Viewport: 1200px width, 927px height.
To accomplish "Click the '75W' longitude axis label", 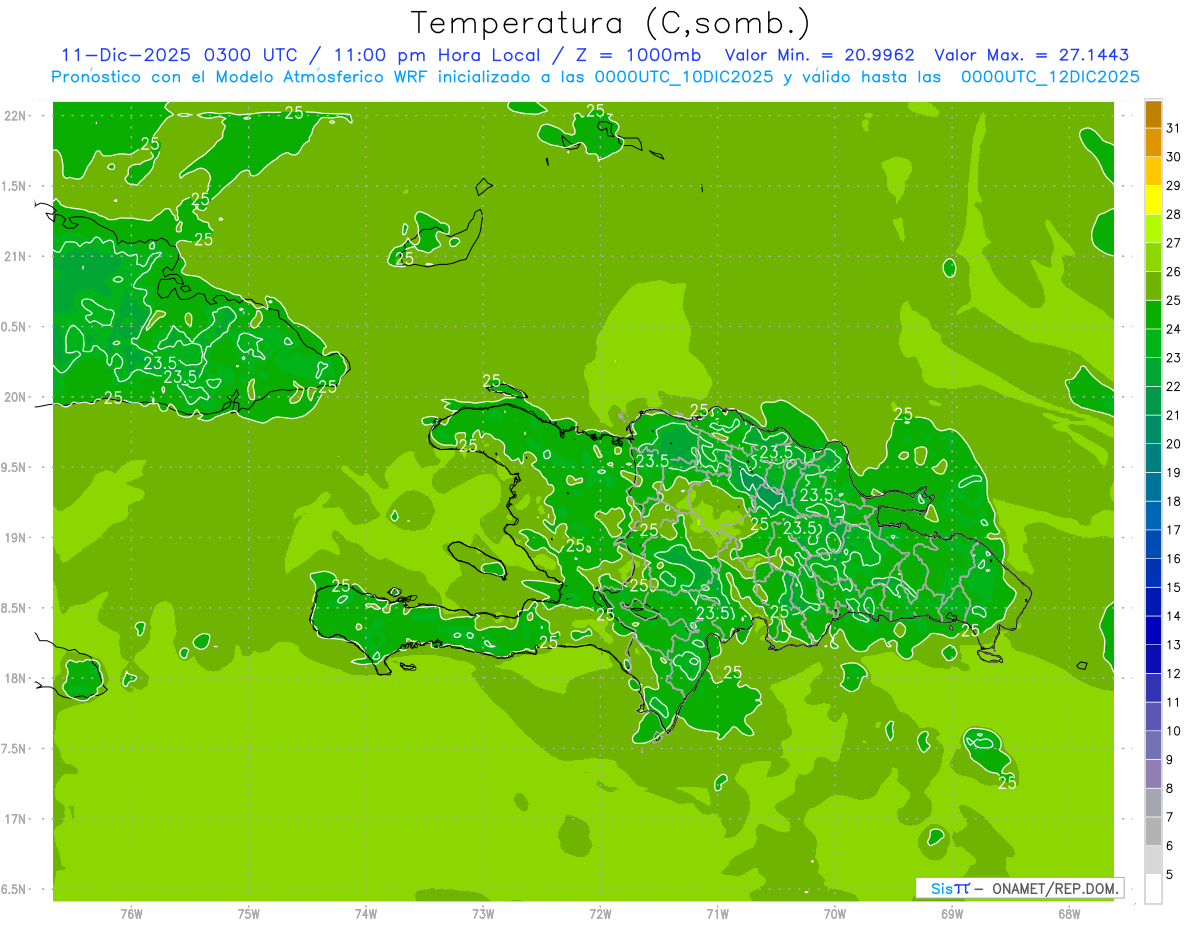I will pos(248,913).
